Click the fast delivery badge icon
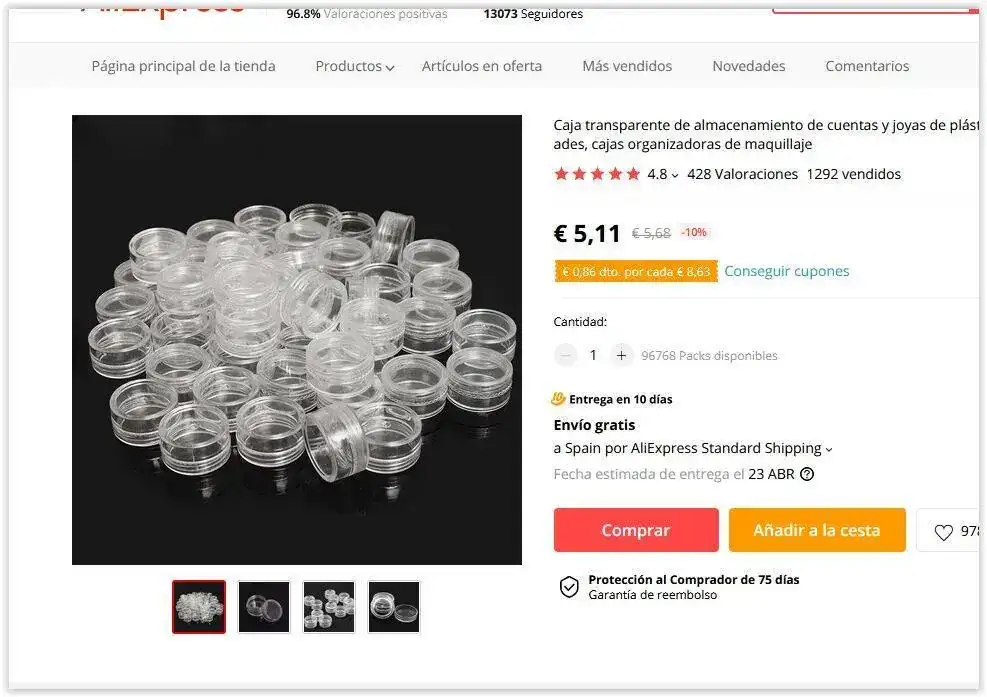The width and height of the screenshot is (987, 697). coord(559,399)
